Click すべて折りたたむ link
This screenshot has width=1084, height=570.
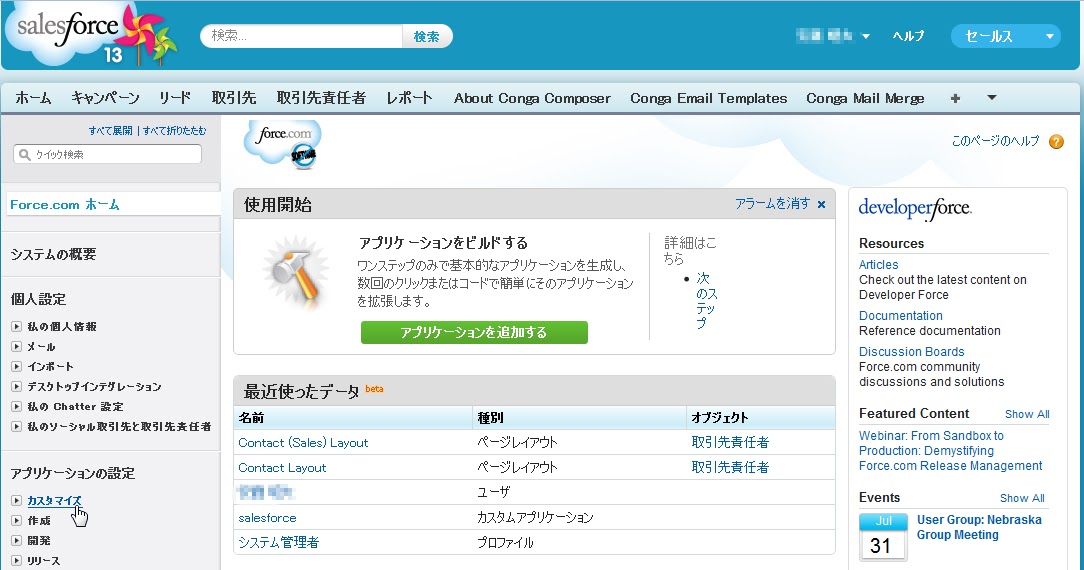pos(174,131)
